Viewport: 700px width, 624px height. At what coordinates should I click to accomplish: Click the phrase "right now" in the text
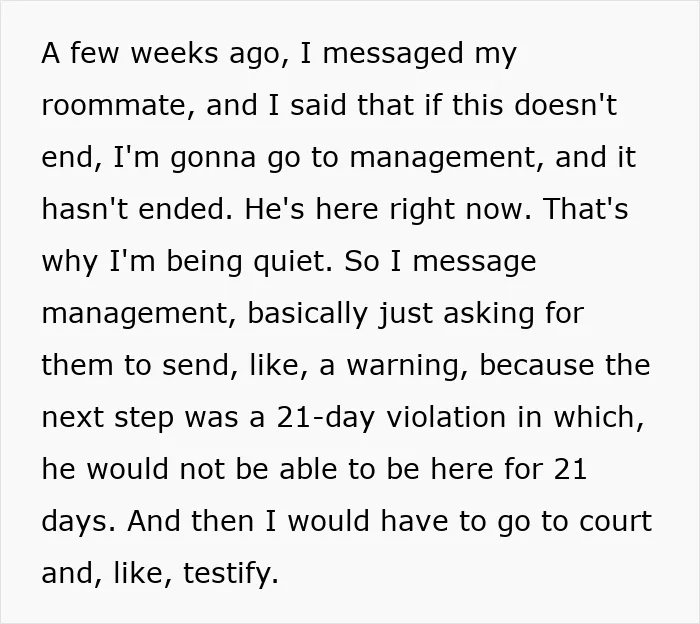456,210
